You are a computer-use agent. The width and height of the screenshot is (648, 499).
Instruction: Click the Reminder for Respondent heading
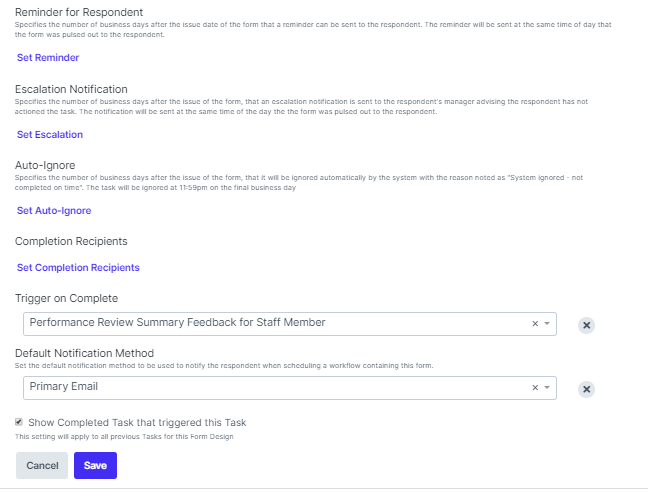[78, 11]
